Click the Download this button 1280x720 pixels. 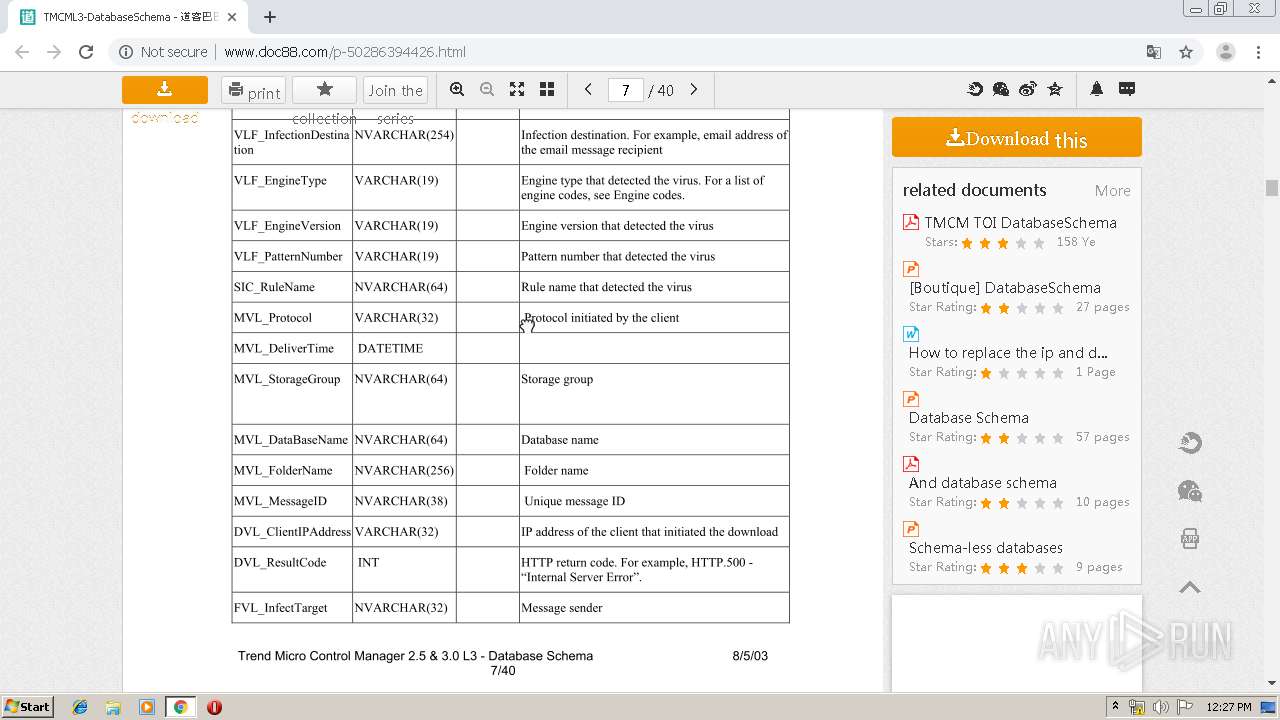click(x=1017, y=137)
